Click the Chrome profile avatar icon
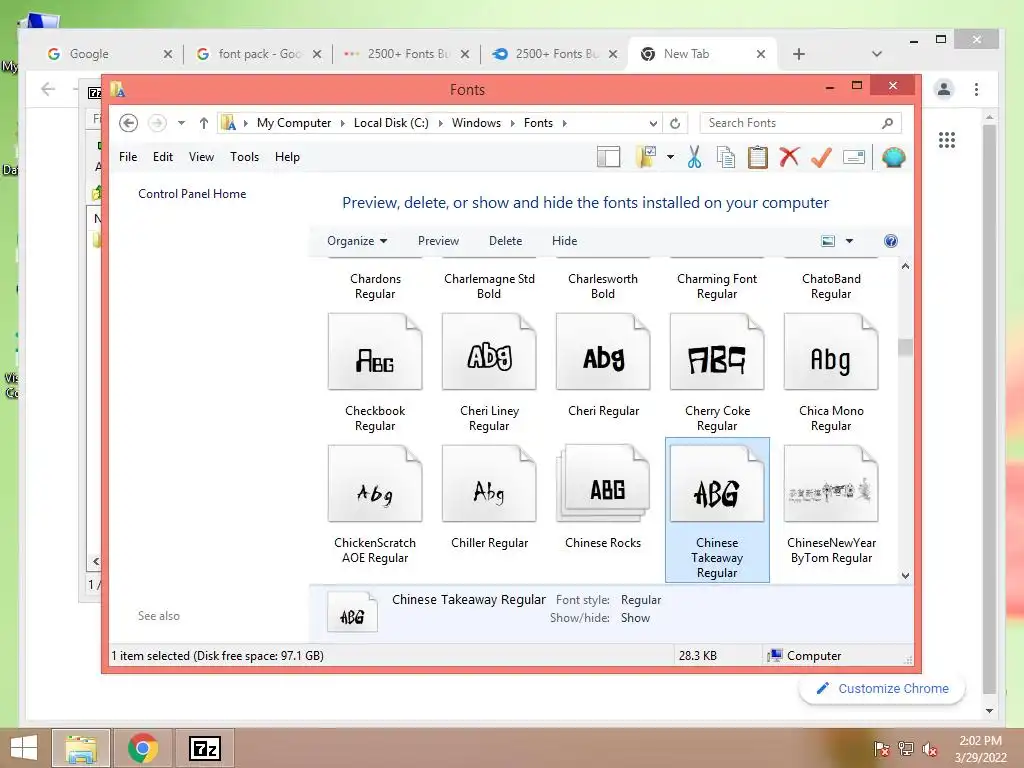The width and height of the screenshot is (1024, 768). 944,89
